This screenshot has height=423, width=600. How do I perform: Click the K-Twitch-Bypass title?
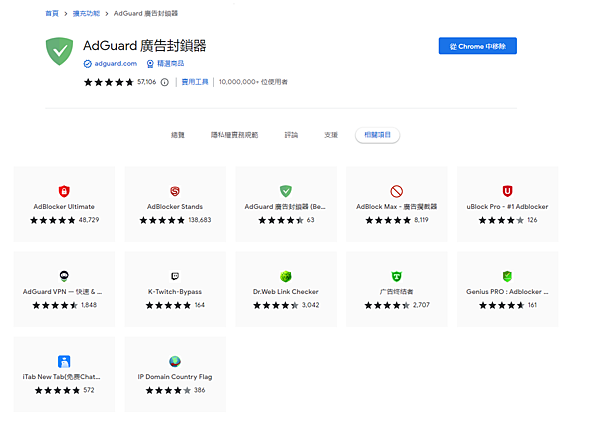coord(175,292)
